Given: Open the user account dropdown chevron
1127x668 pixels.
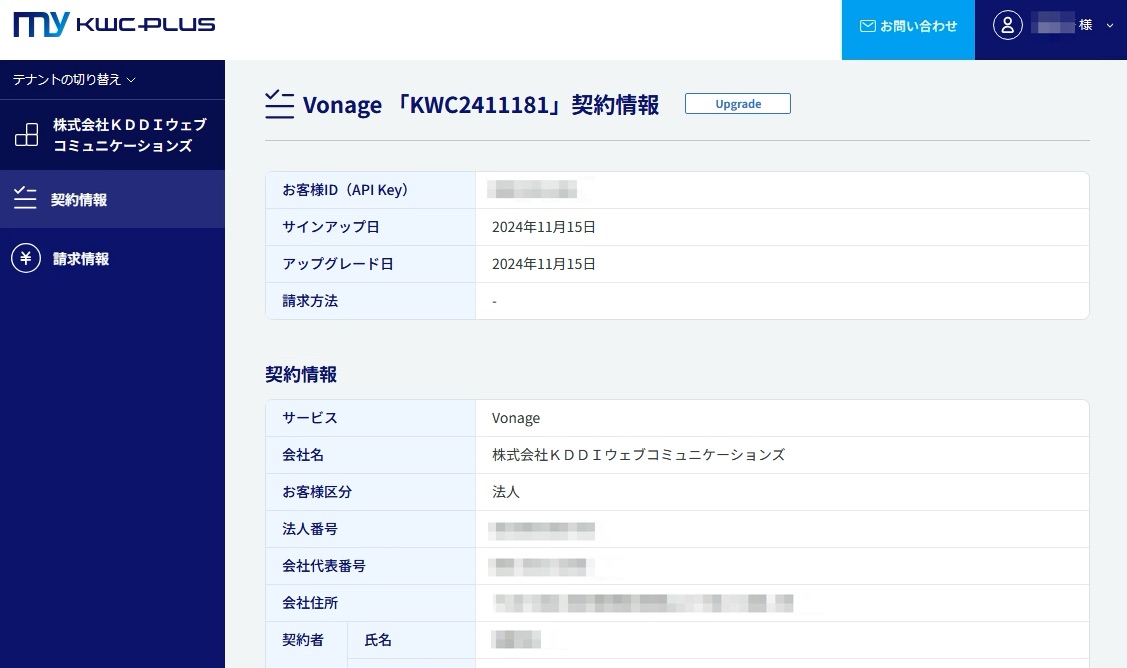Looking at the screenshot, I should point(1110,26).
